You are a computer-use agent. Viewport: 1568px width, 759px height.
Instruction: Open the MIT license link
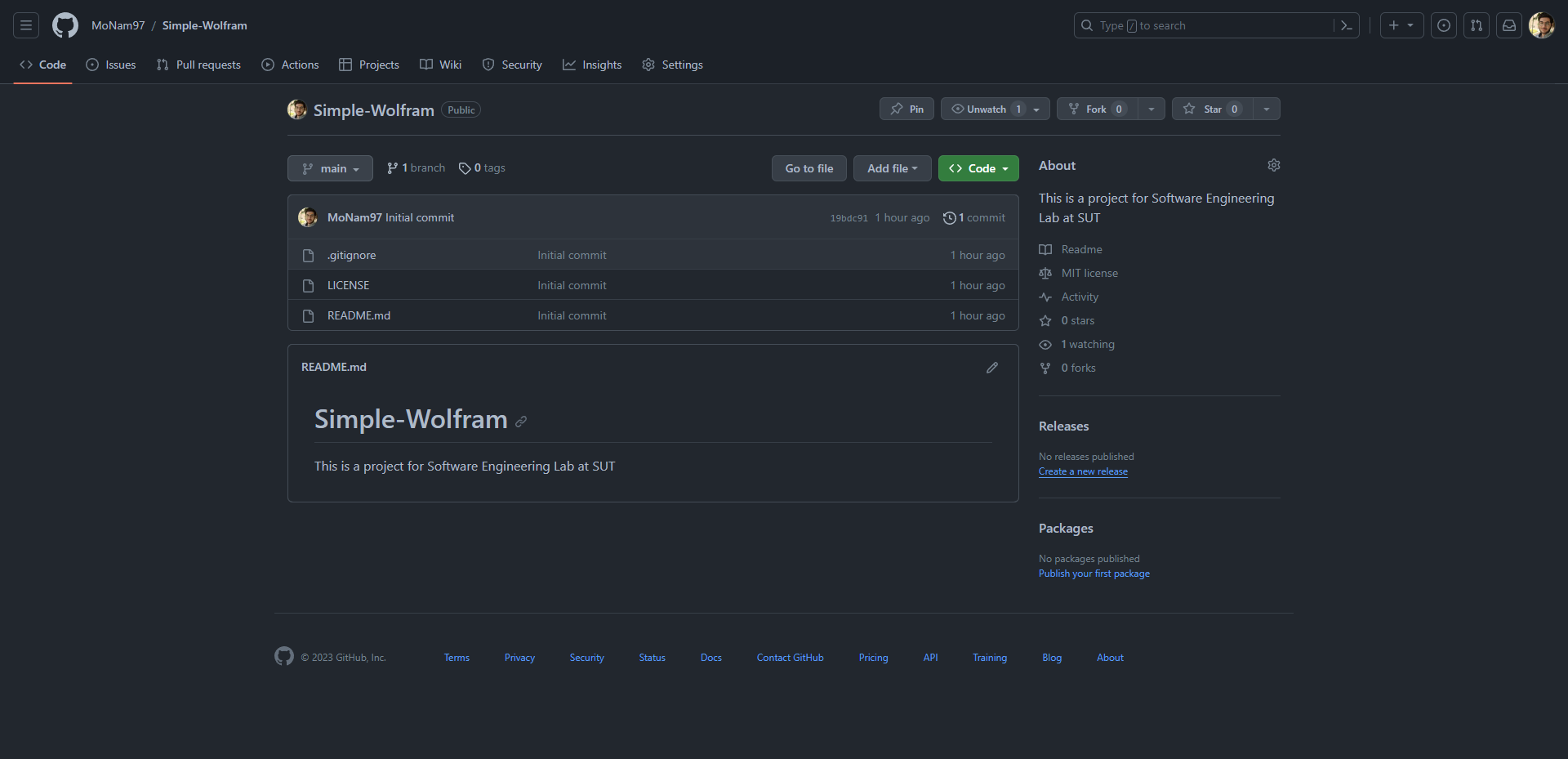point(1079,274)
